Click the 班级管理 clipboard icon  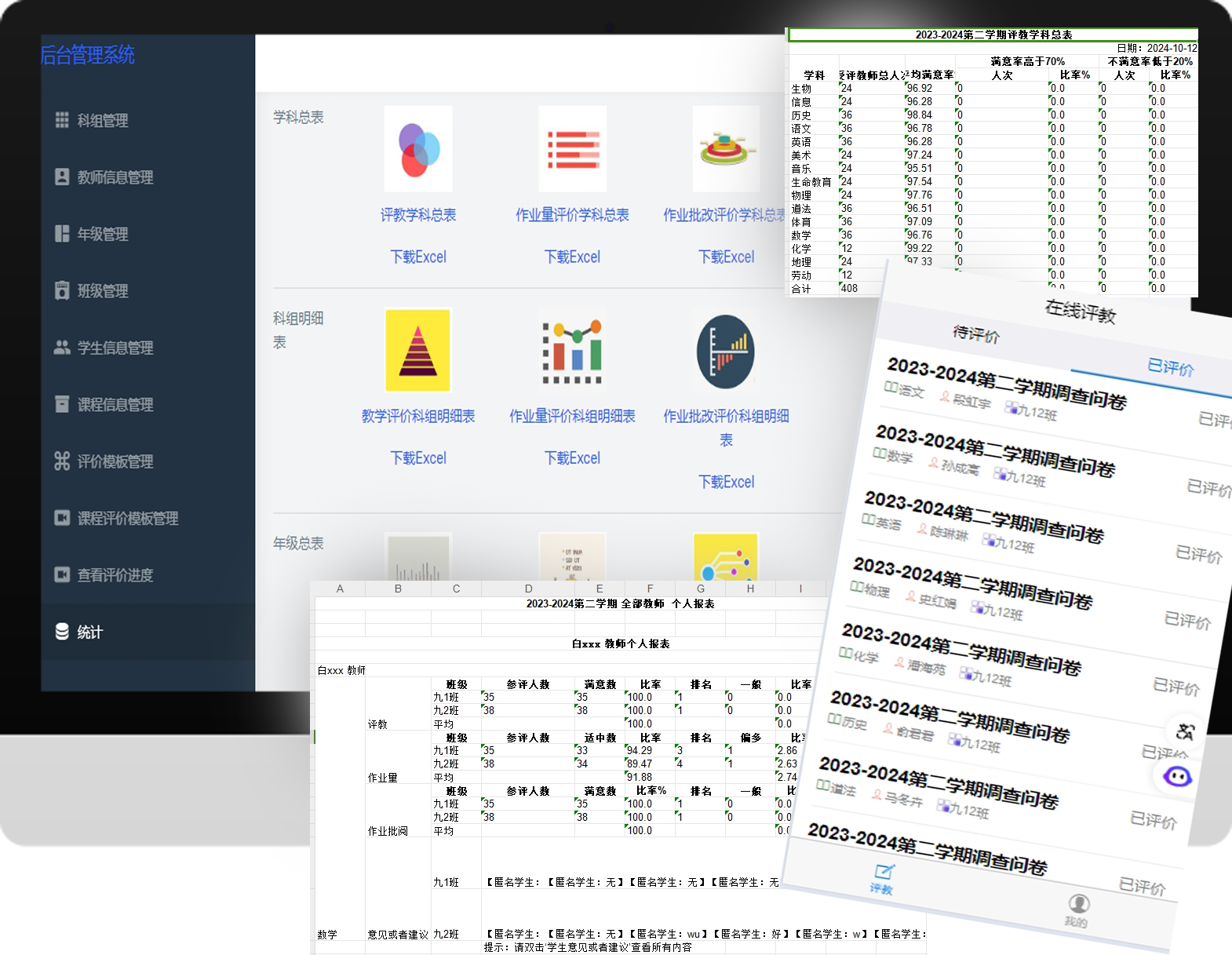[x=62, y=290]
